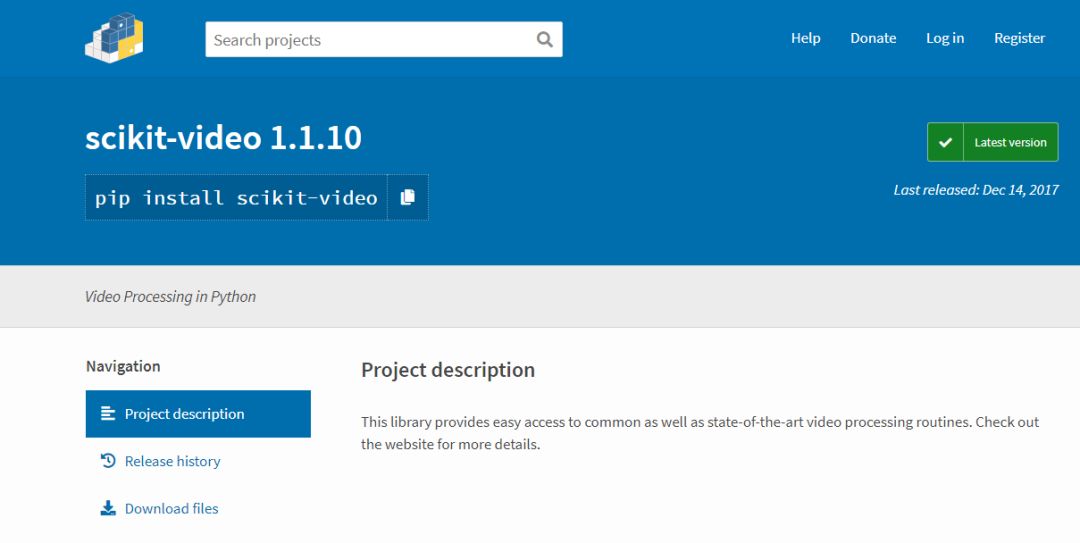The width and height of the screenshot is (1080, 543).
Task: Click the 'Project description' content heading
Action: pos(448,370)
